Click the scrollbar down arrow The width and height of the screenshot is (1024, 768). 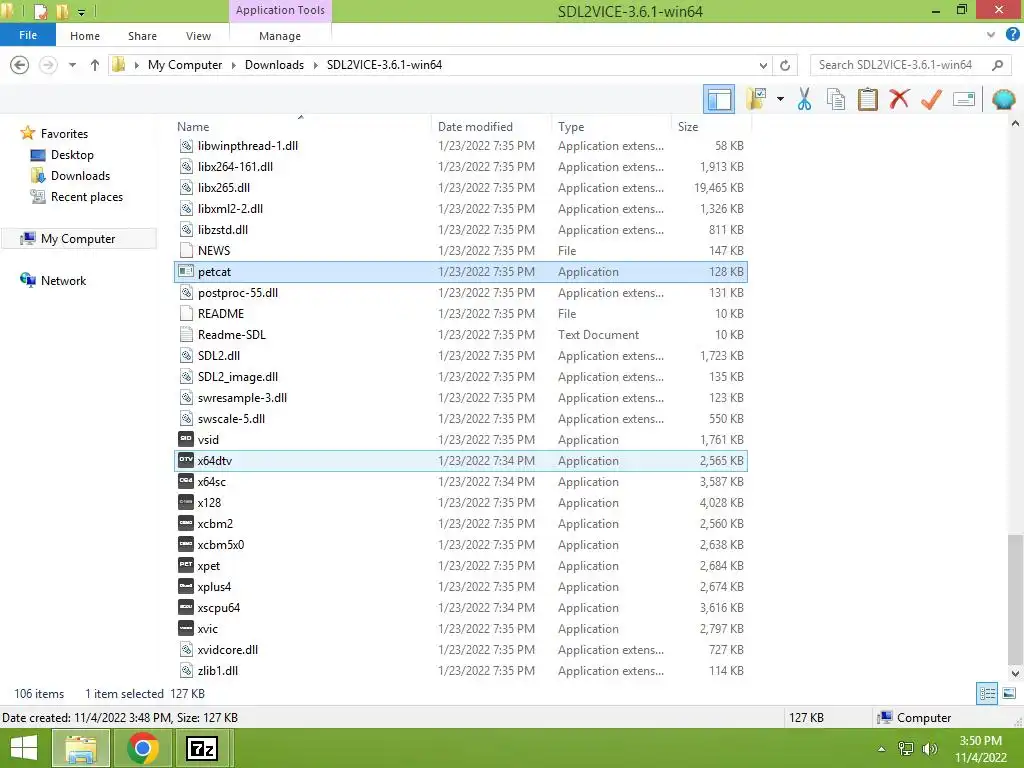[1015, 673]
